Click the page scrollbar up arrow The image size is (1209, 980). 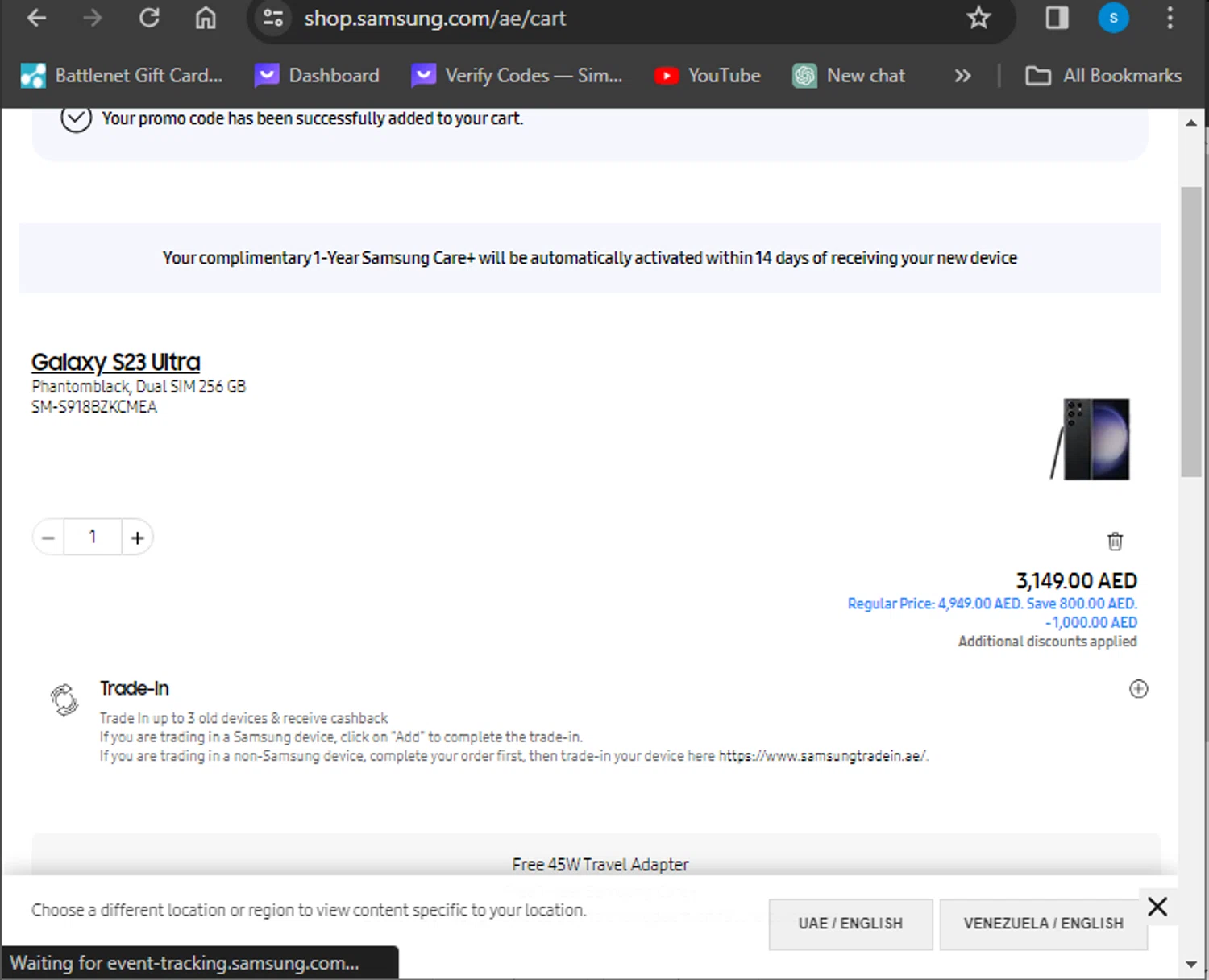coord(1191,123)
